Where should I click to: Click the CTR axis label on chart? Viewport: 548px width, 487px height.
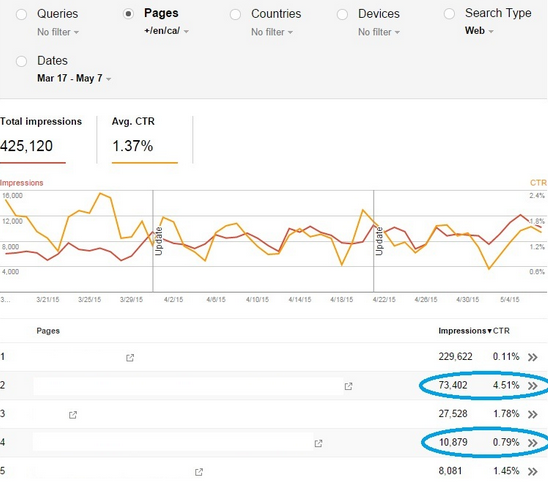click(x=538, y=183)
